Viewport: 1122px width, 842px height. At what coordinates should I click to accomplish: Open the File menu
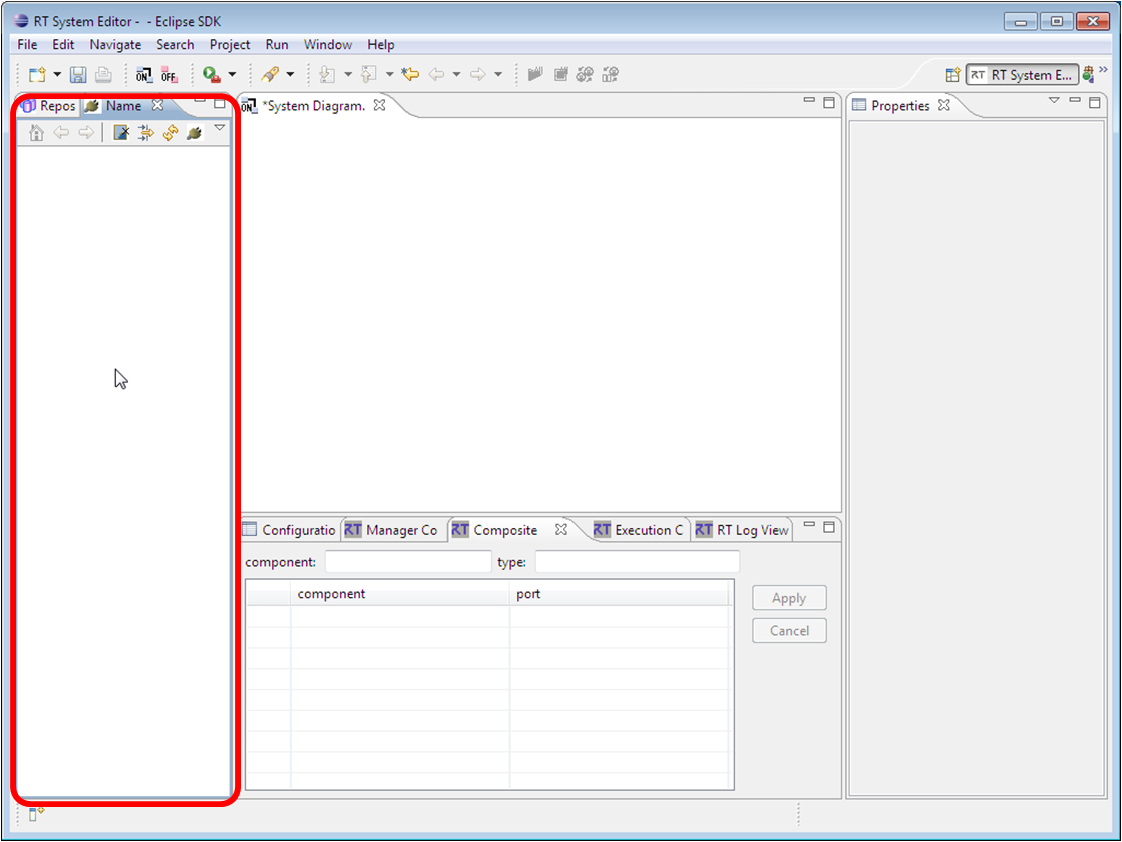pos(27,44)
